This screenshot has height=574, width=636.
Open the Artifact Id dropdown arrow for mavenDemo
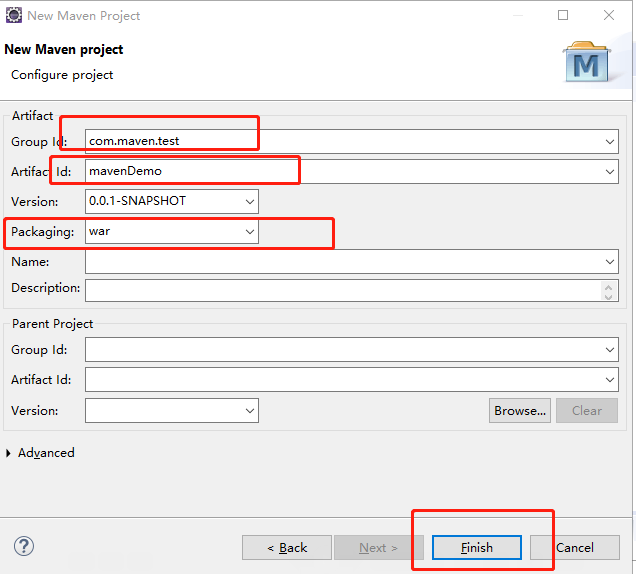(x=609, y=172)
